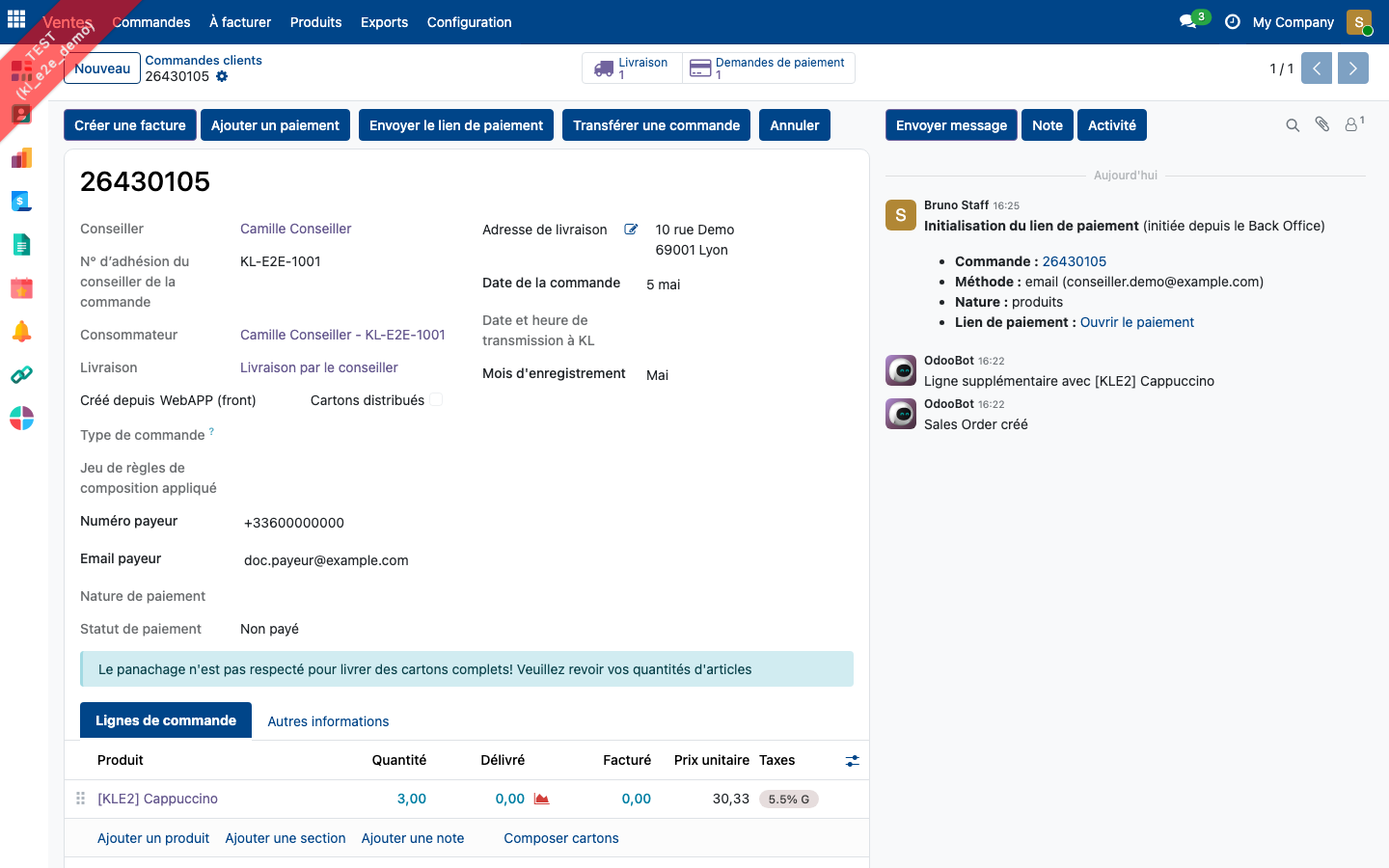
Task: Select the Lignes de commande tab
Action: tap(166, 720)
